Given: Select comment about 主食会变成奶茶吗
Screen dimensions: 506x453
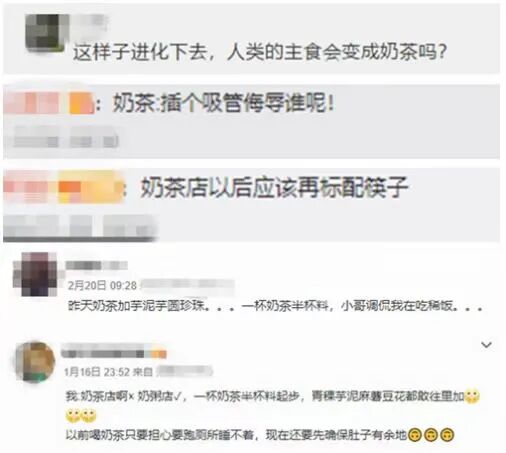Looking at the screenshot, I should [x=260, y=52].
